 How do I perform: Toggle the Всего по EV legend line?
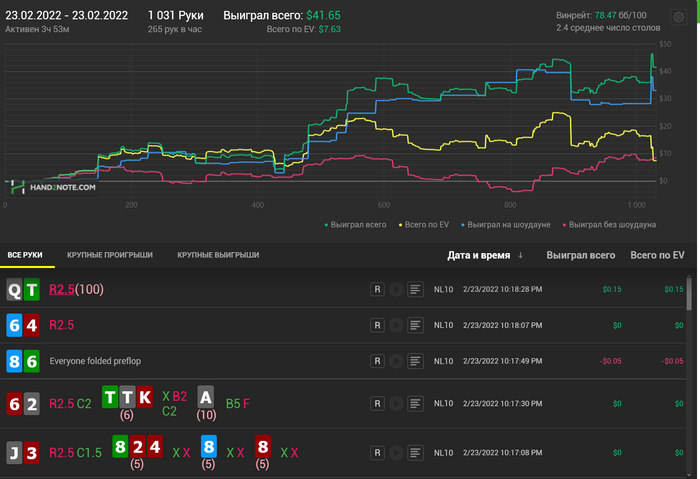(x=424, y=225)
